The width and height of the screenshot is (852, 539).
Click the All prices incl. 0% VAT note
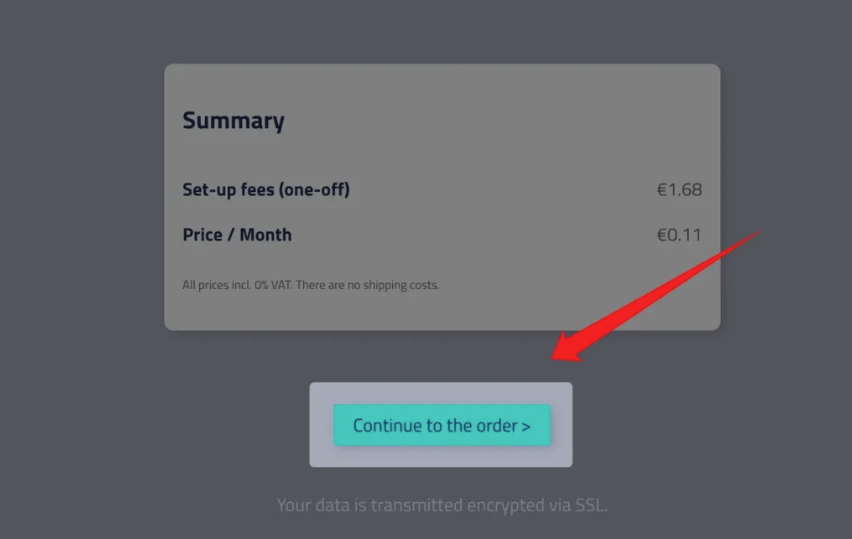point(241,285)
